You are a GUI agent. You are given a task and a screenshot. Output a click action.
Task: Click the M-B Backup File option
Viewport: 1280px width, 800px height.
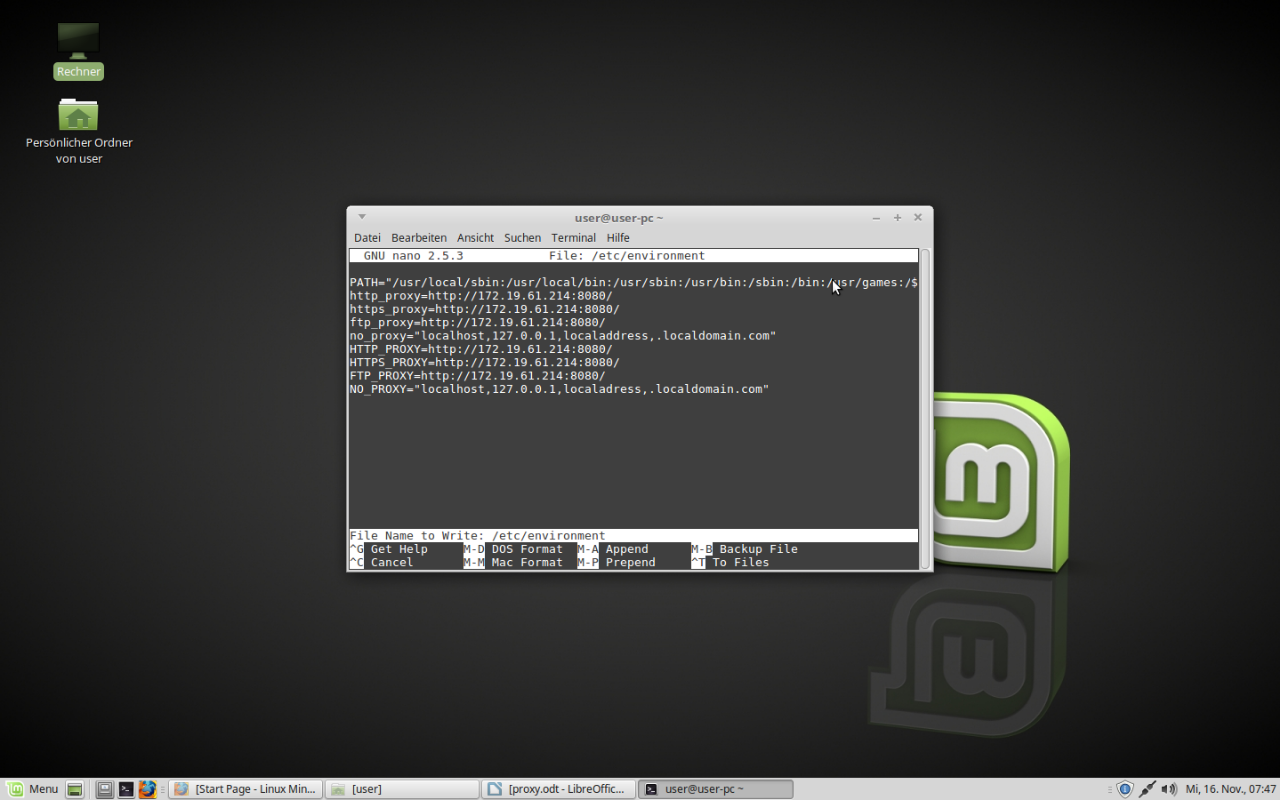[x=745, y=549]
